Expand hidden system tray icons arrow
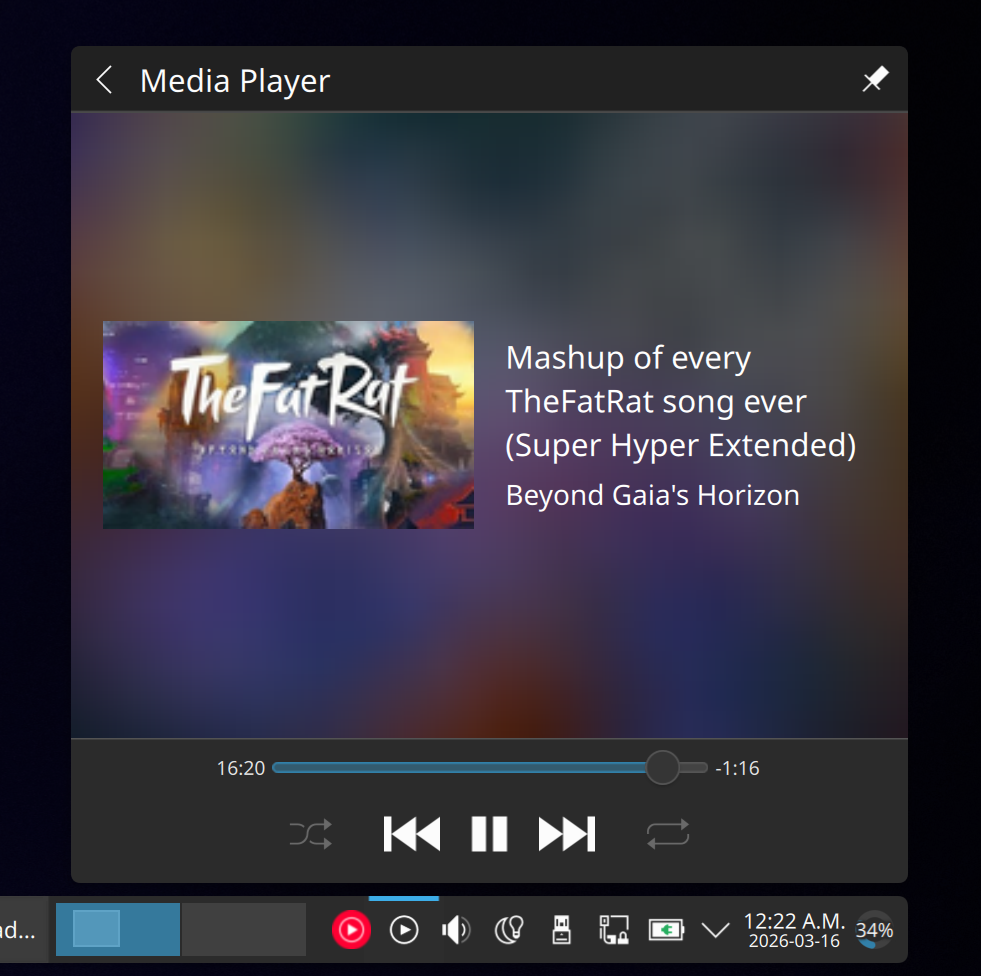The height and width of the screenshot is (976, 981). tap(715, 931)
